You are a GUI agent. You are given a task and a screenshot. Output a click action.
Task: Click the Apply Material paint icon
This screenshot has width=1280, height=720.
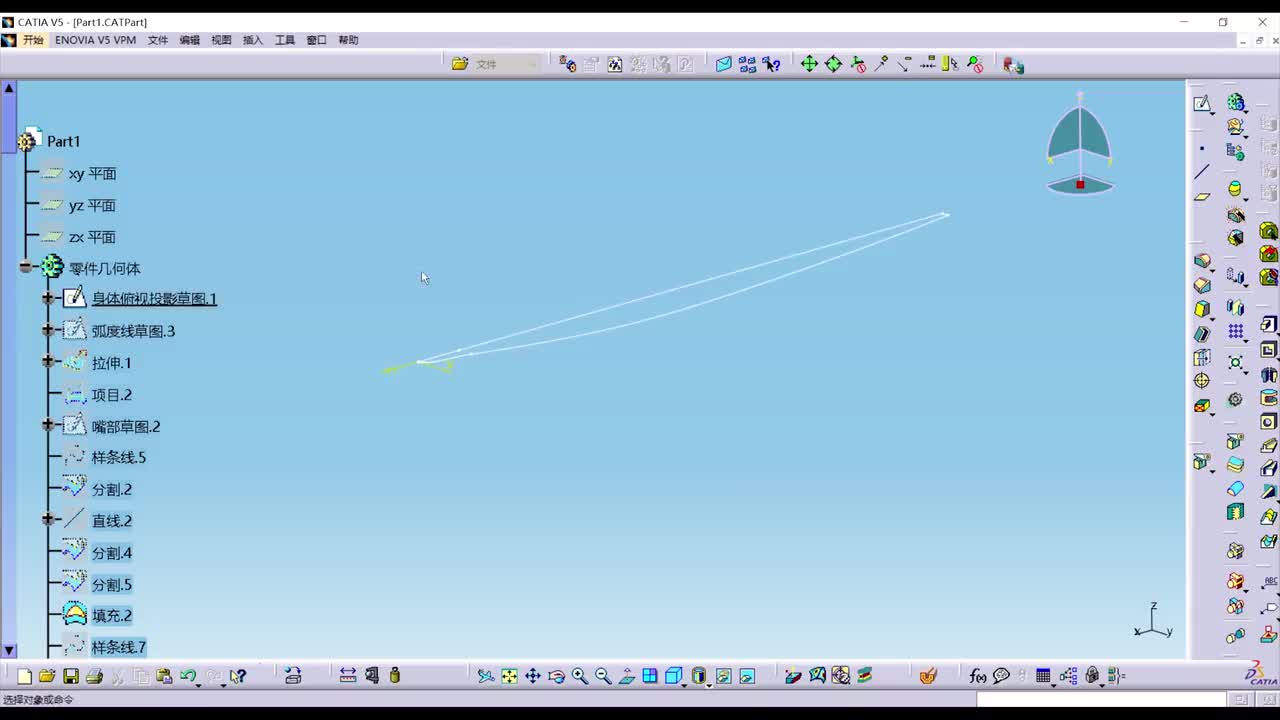point(928,676)
